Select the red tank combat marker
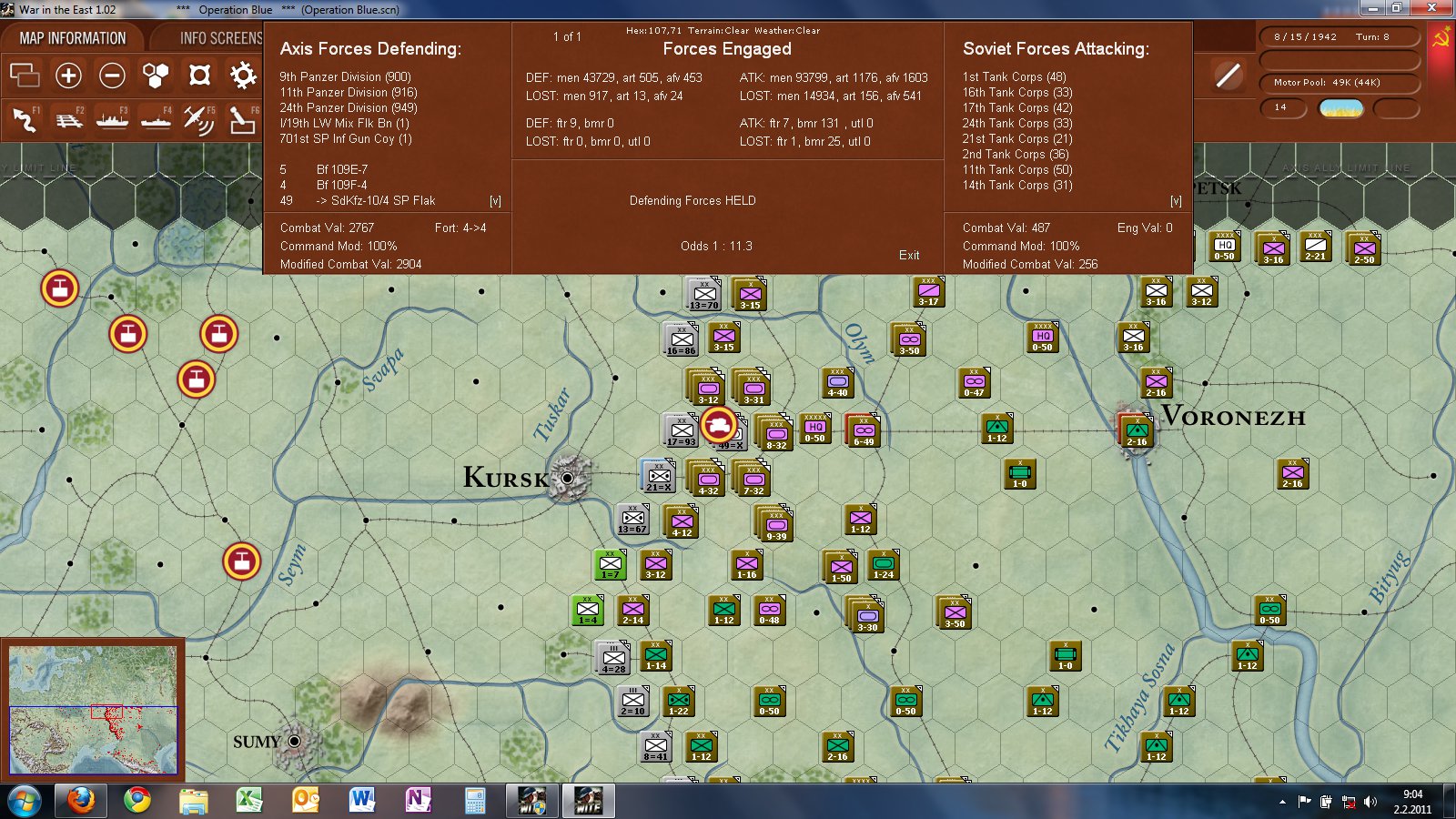Image resolution: width=1456 pixels, height=819 pixels. [x=719, y=425]
